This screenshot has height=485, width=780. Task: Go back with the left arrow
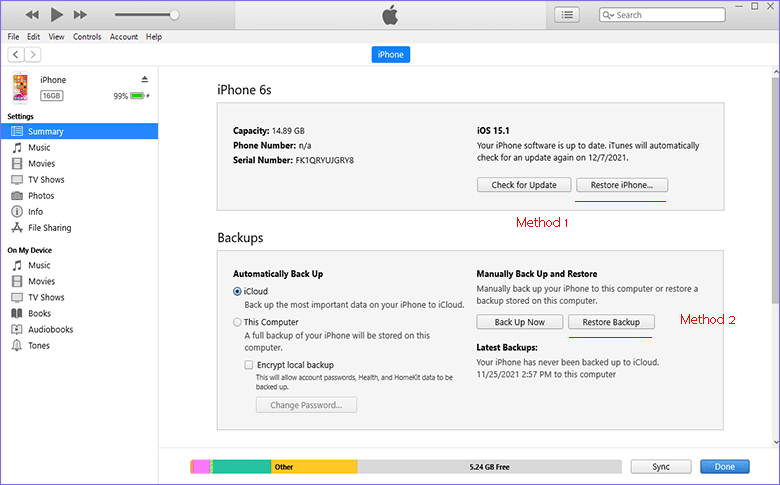tap(16, 54)
